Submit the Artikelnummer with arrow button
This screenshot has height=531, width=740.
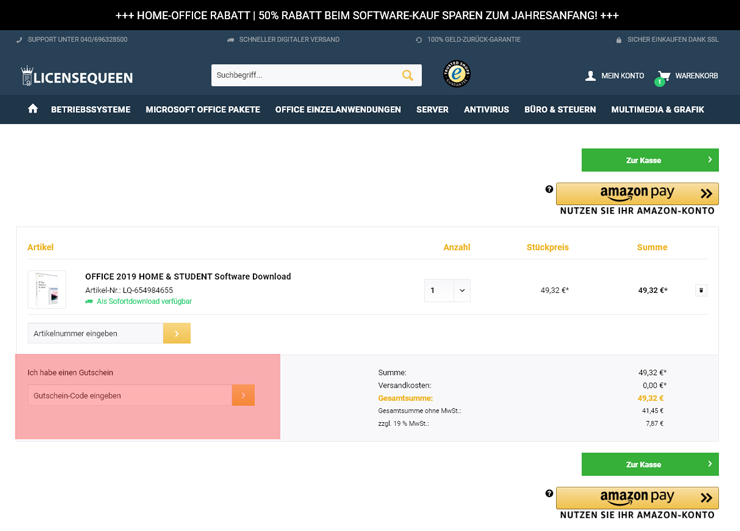coord(177,333)
